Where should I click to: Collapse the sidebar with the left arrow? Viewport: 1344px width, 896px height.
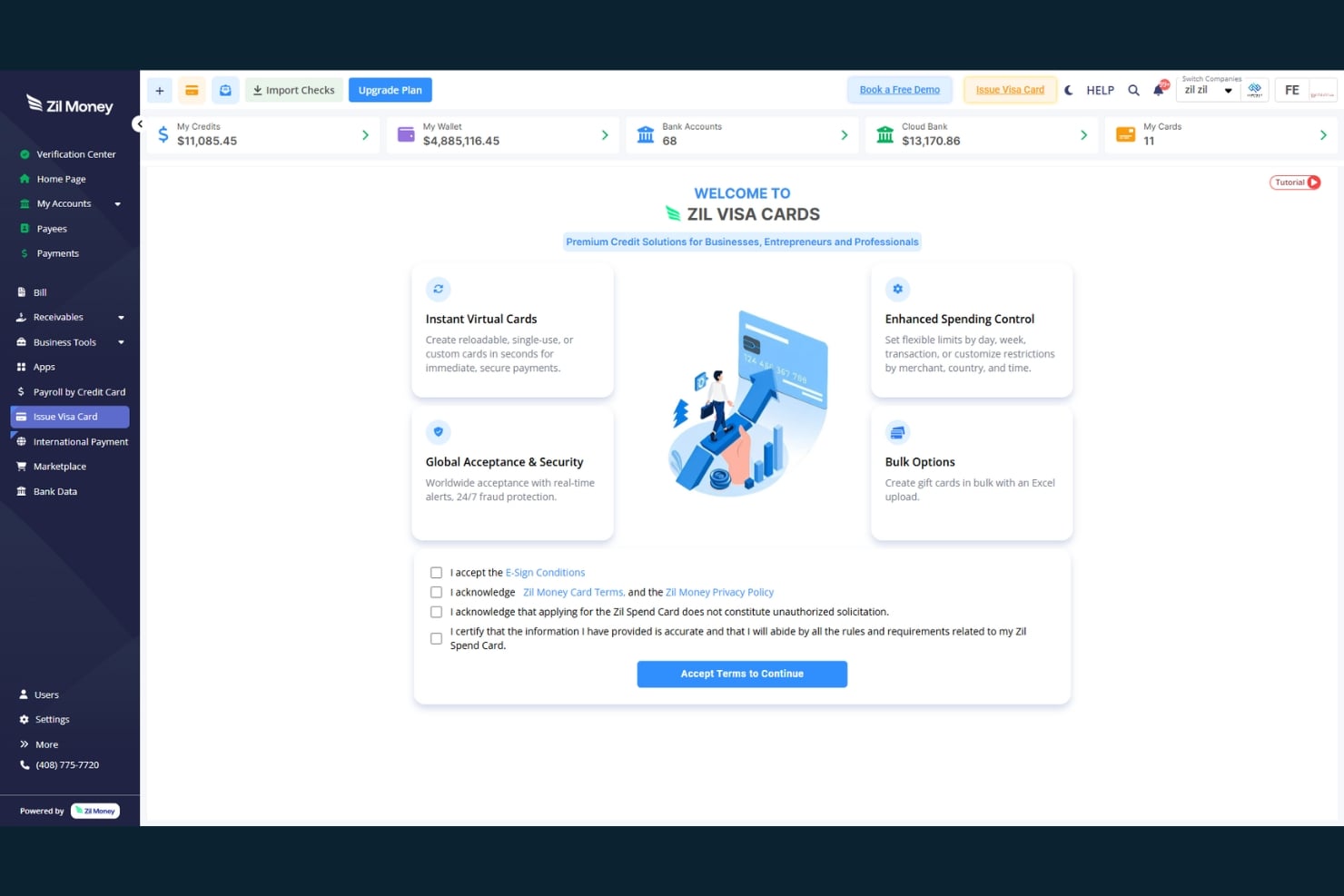pos(139,123)
